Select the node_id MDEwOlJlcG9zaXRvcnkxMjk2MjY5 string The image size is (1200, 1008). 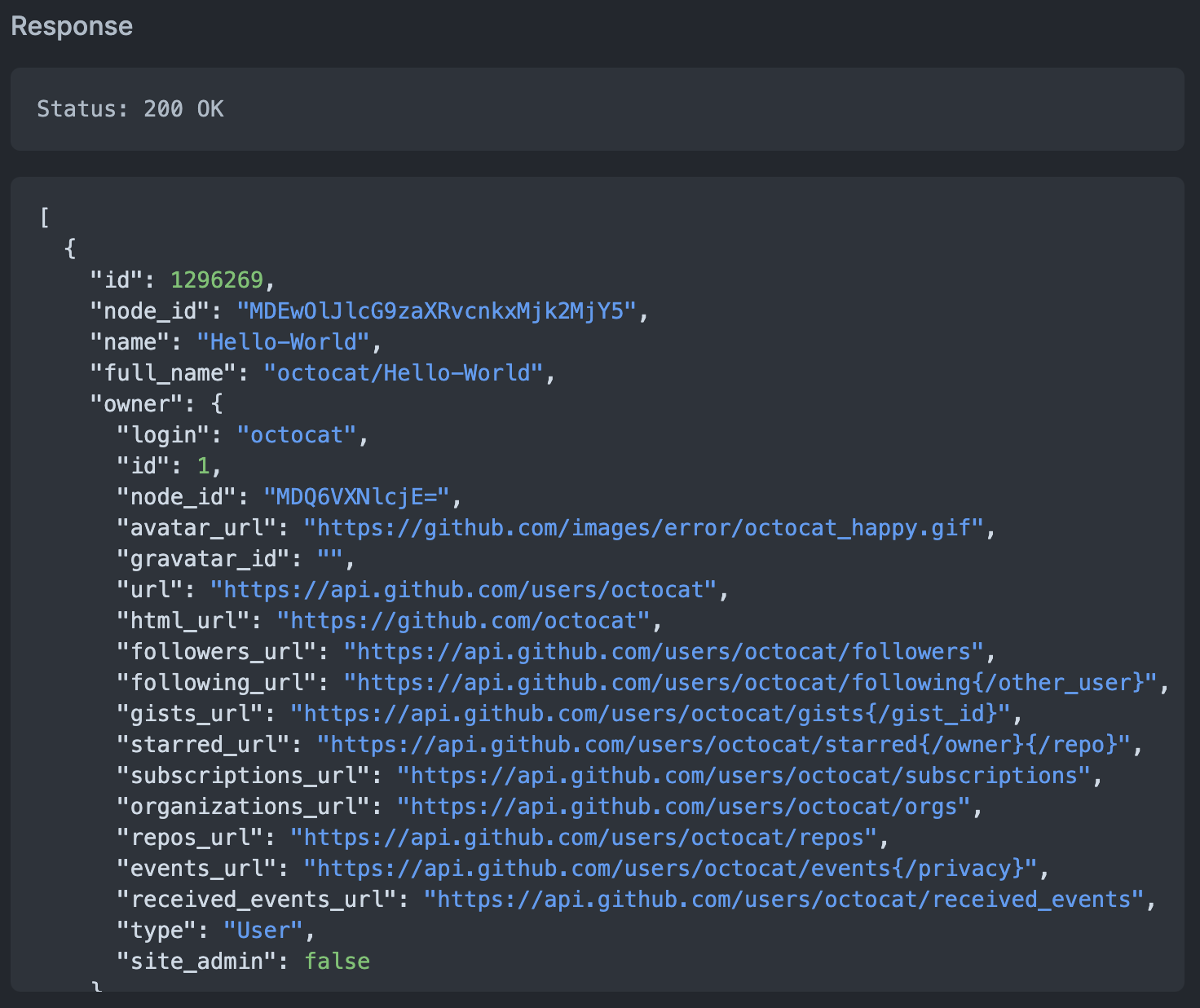436,311
